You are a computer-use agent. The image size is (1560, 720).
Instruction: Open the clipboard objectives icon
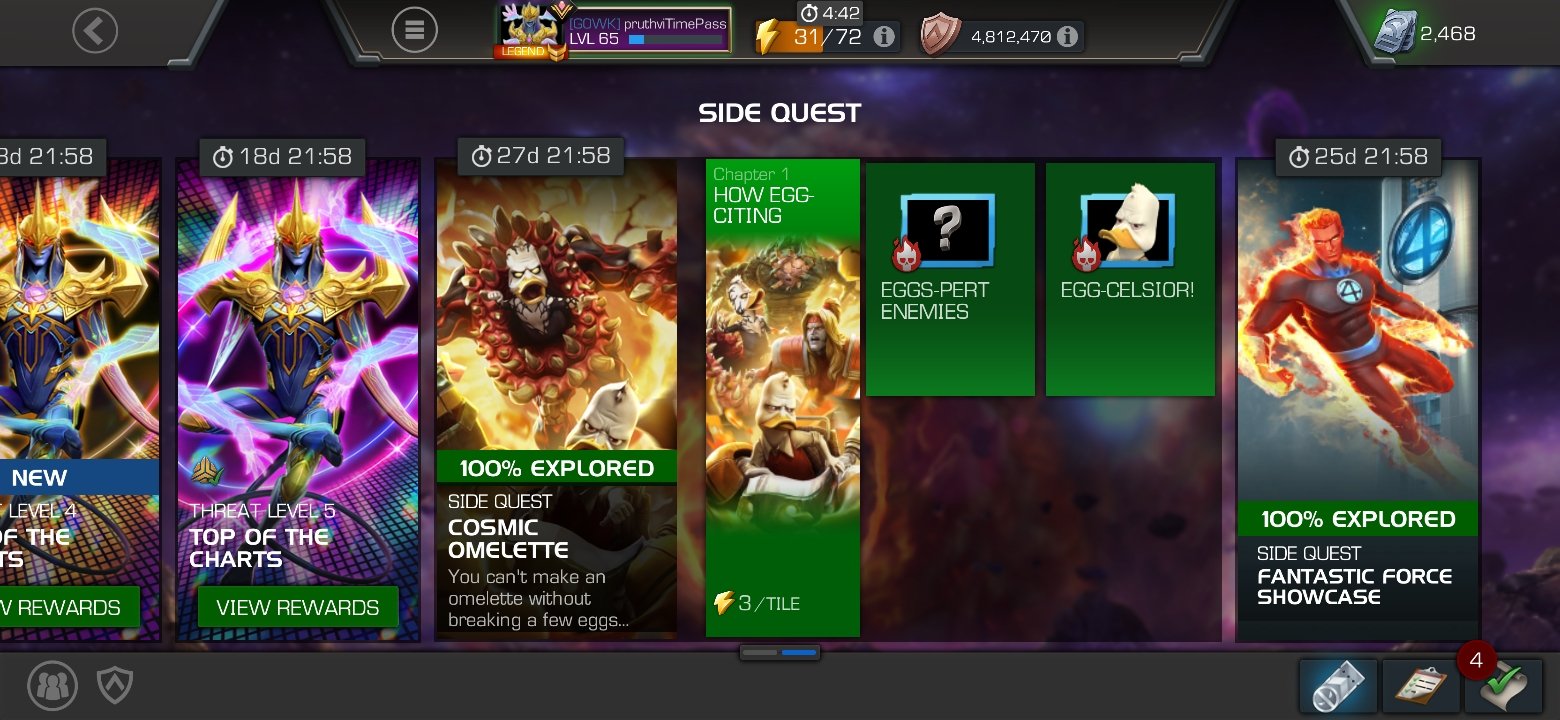(x=1420, y=686)
